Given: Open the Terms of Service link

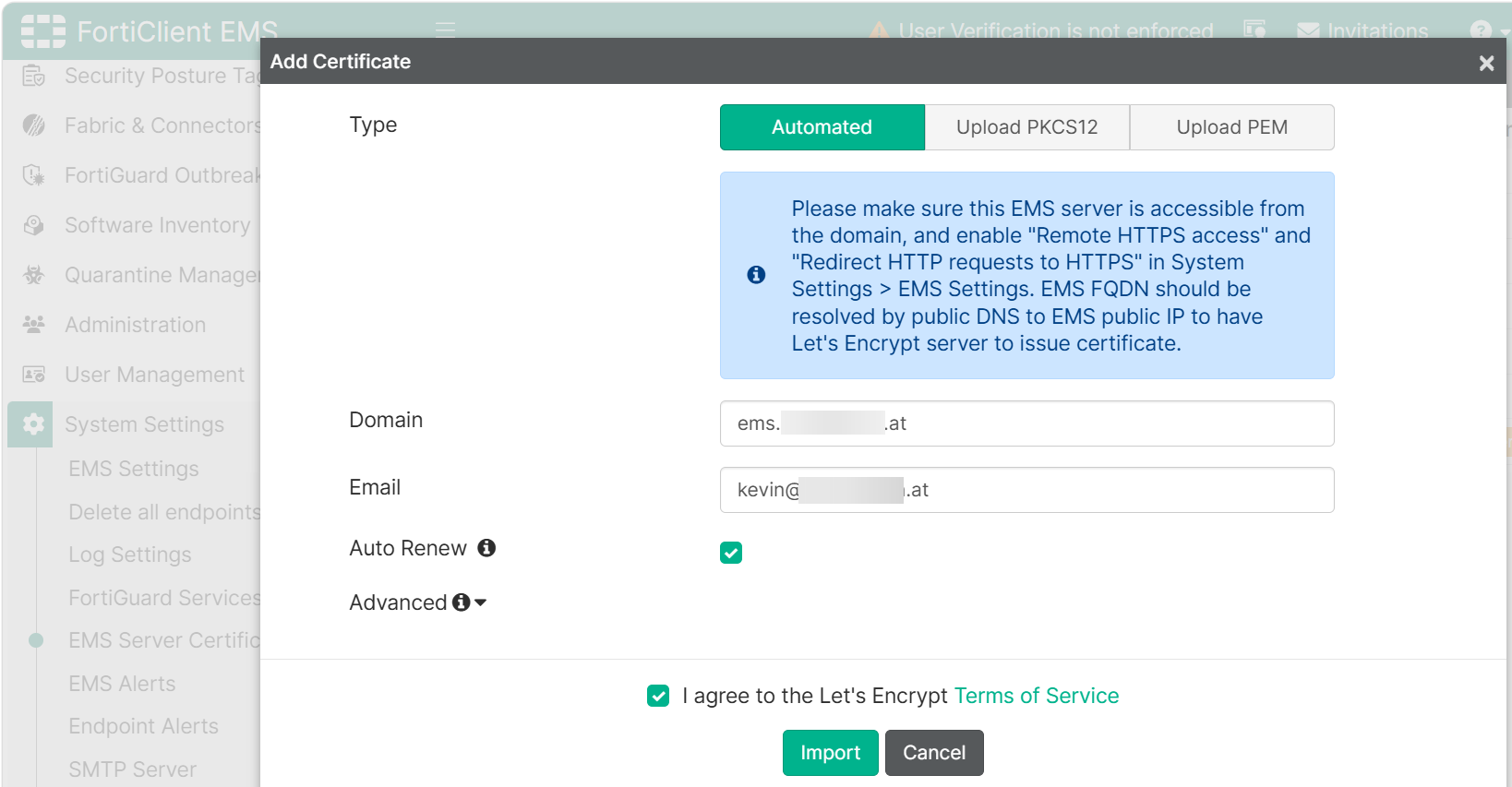Looking at the screenshot, I should point(1036,696).
